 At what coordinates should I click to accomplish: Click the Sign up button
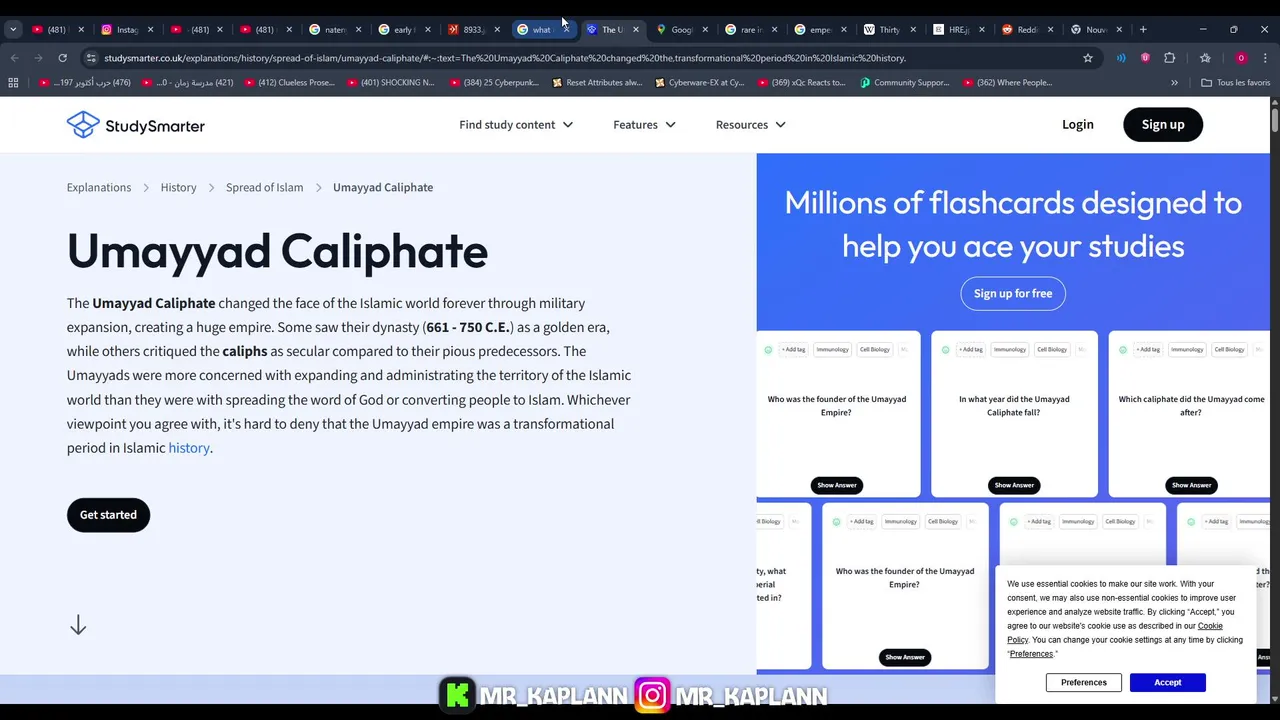[x=1163, y=125]
